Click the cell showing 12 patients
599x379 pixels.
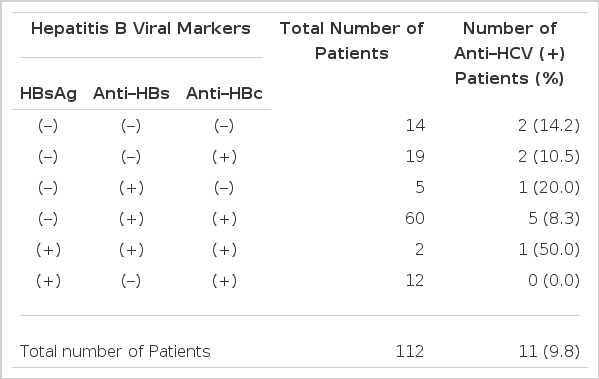(x=415, y=280)
